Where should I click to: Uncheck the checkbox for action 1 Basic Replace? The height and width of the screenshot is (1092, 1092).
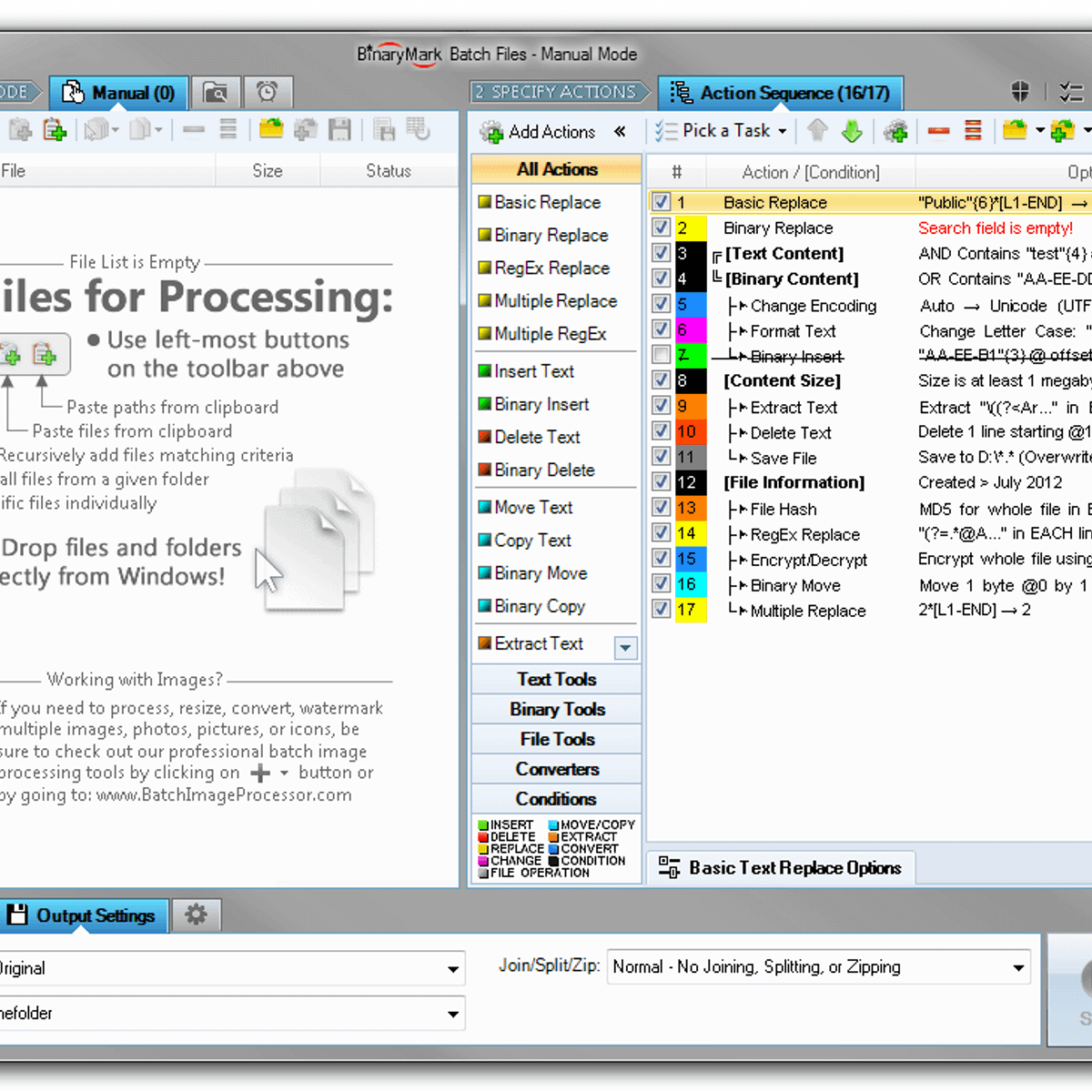pos(662,202)
